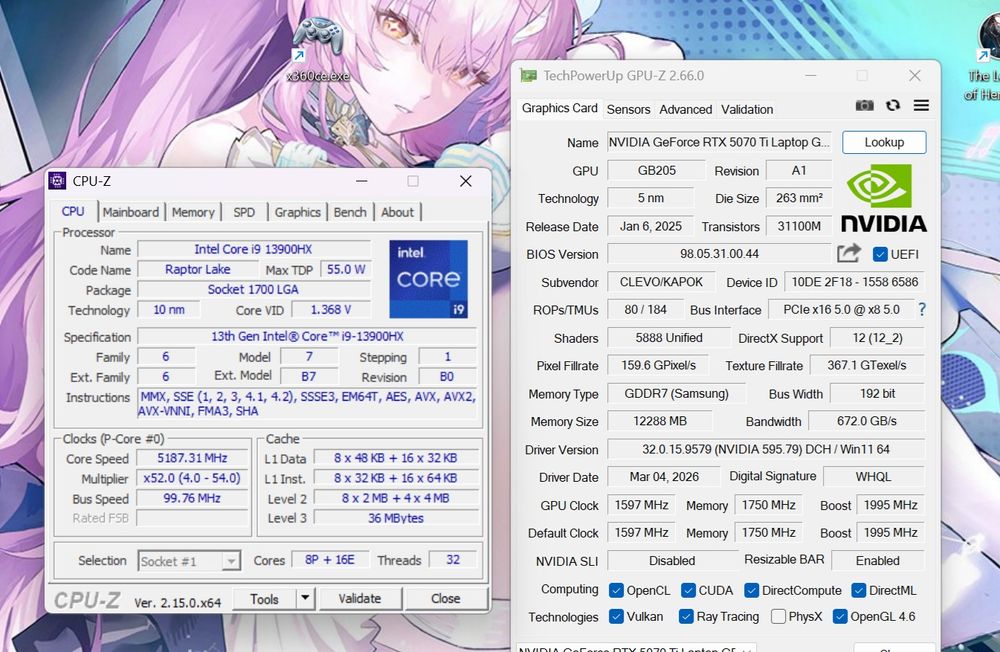Switch to Sensors tab in GPU-Z
This screenshot has height=652, width=1000.
(x=628, y=109)
